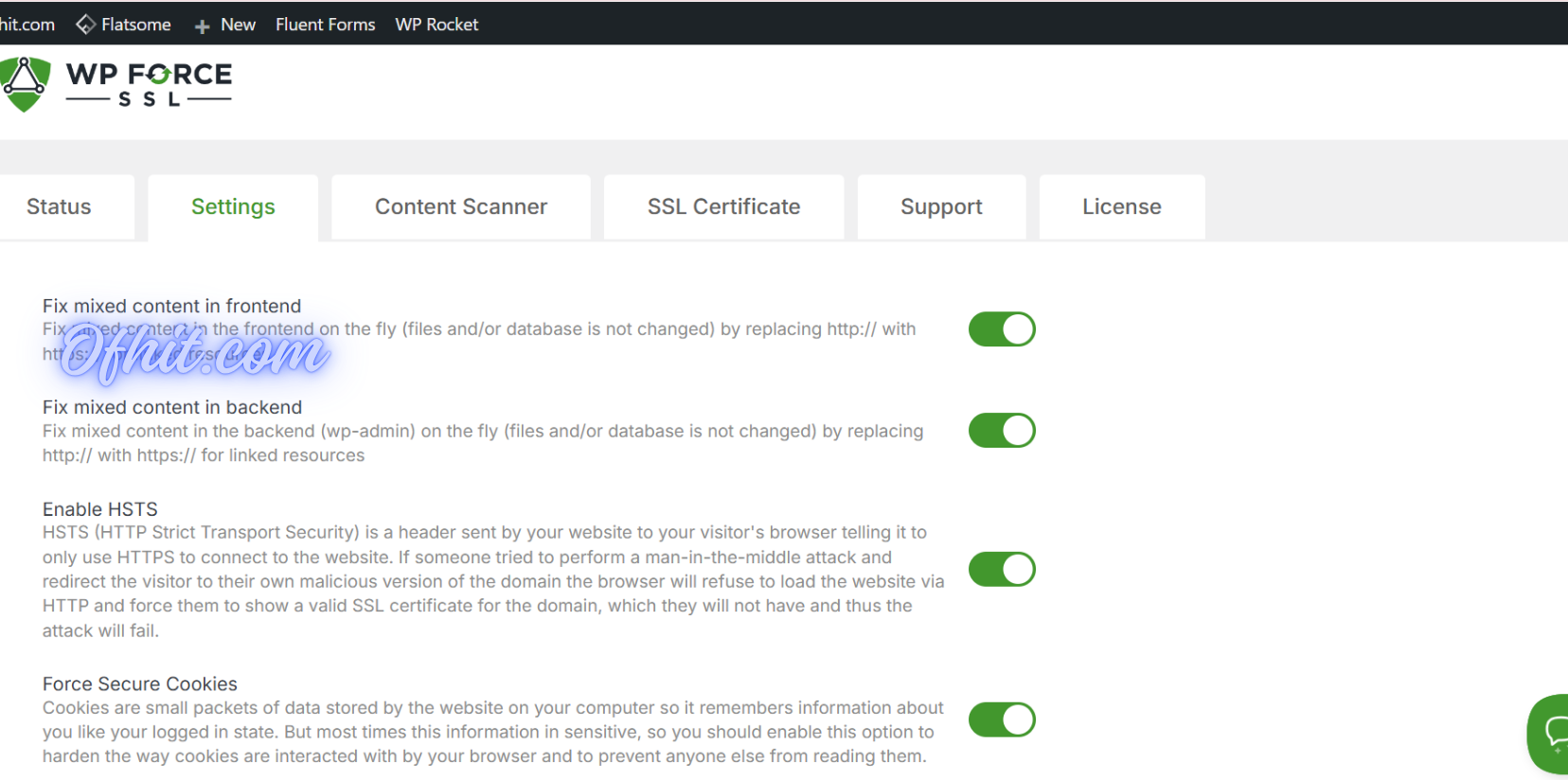1568x780 pixels.
Task: Disable Fix mixed content in frontend
Action: point(1002,329)
